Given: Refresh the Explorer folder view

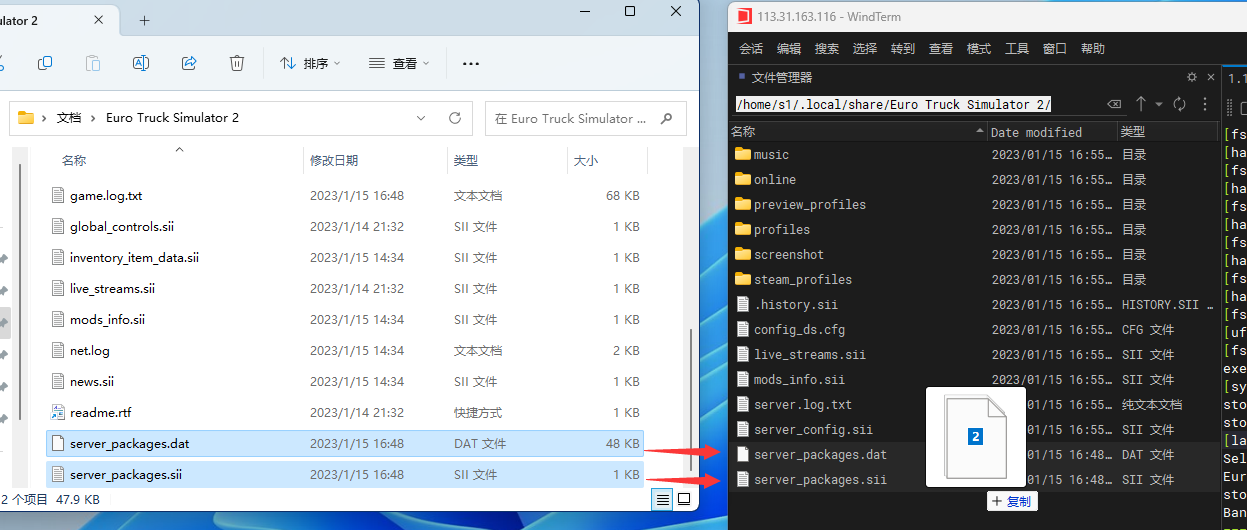Looking at the screenshot, I should (455, 118).
